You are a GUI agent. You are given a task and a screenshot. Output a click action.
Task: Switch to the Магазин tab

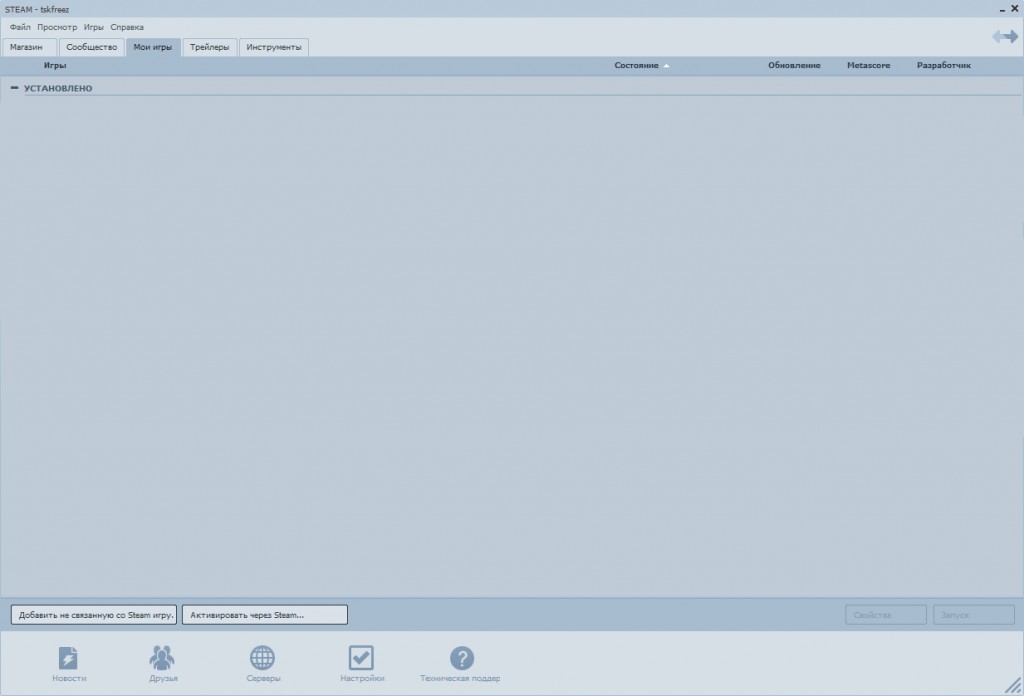(27, 47)
